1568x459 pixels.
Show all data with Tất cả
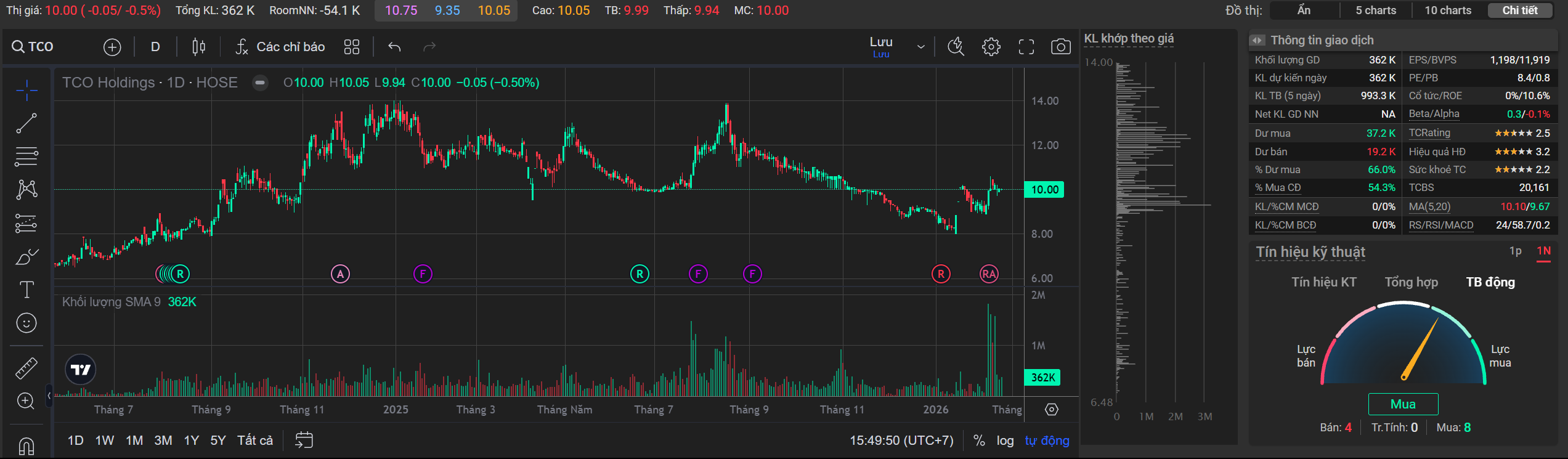255,441
